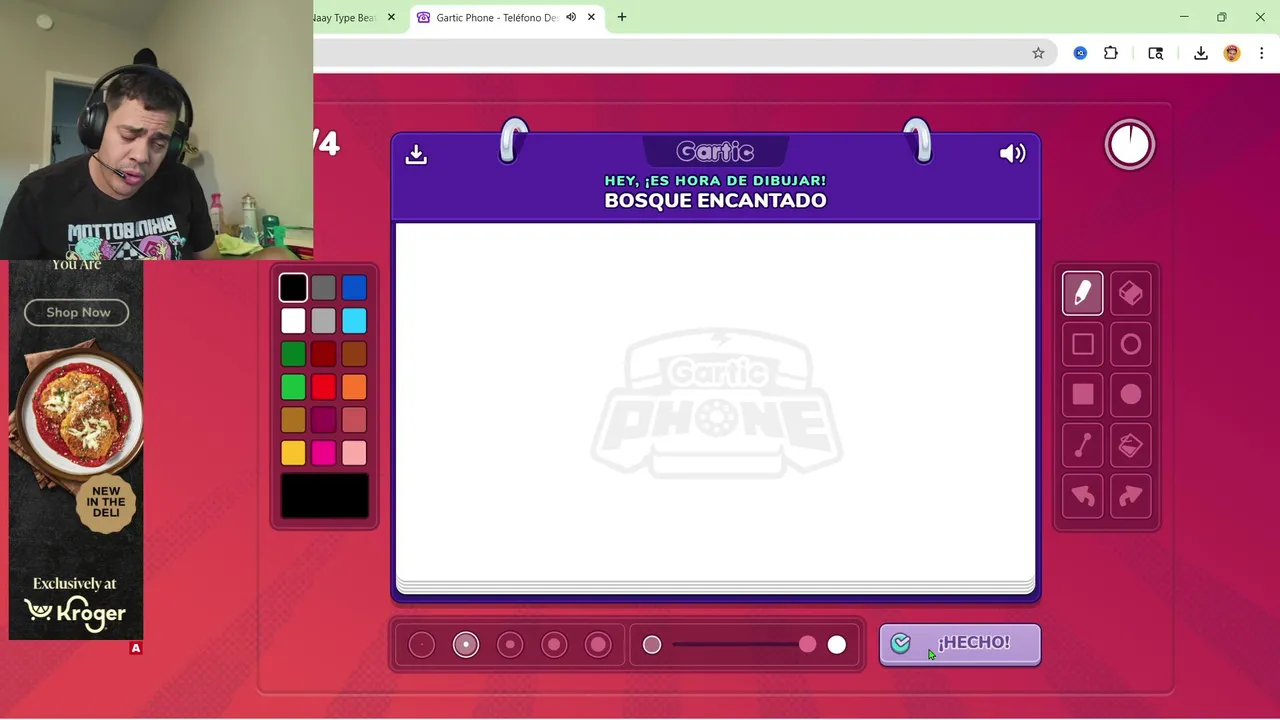
Task: Redo the drawing stroke
Action: pyautogui.click(x=1131, y=496)
